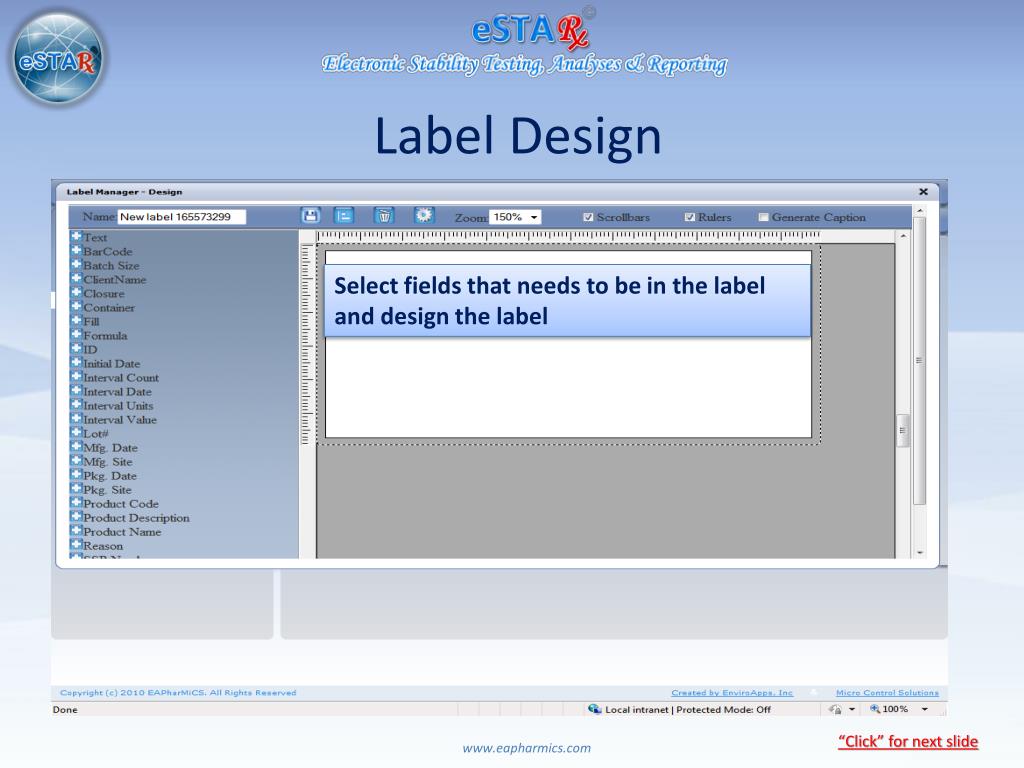Select the Pkg. Date field text
The width and height of the screenshot is (1024, 768).
[110, 475]
